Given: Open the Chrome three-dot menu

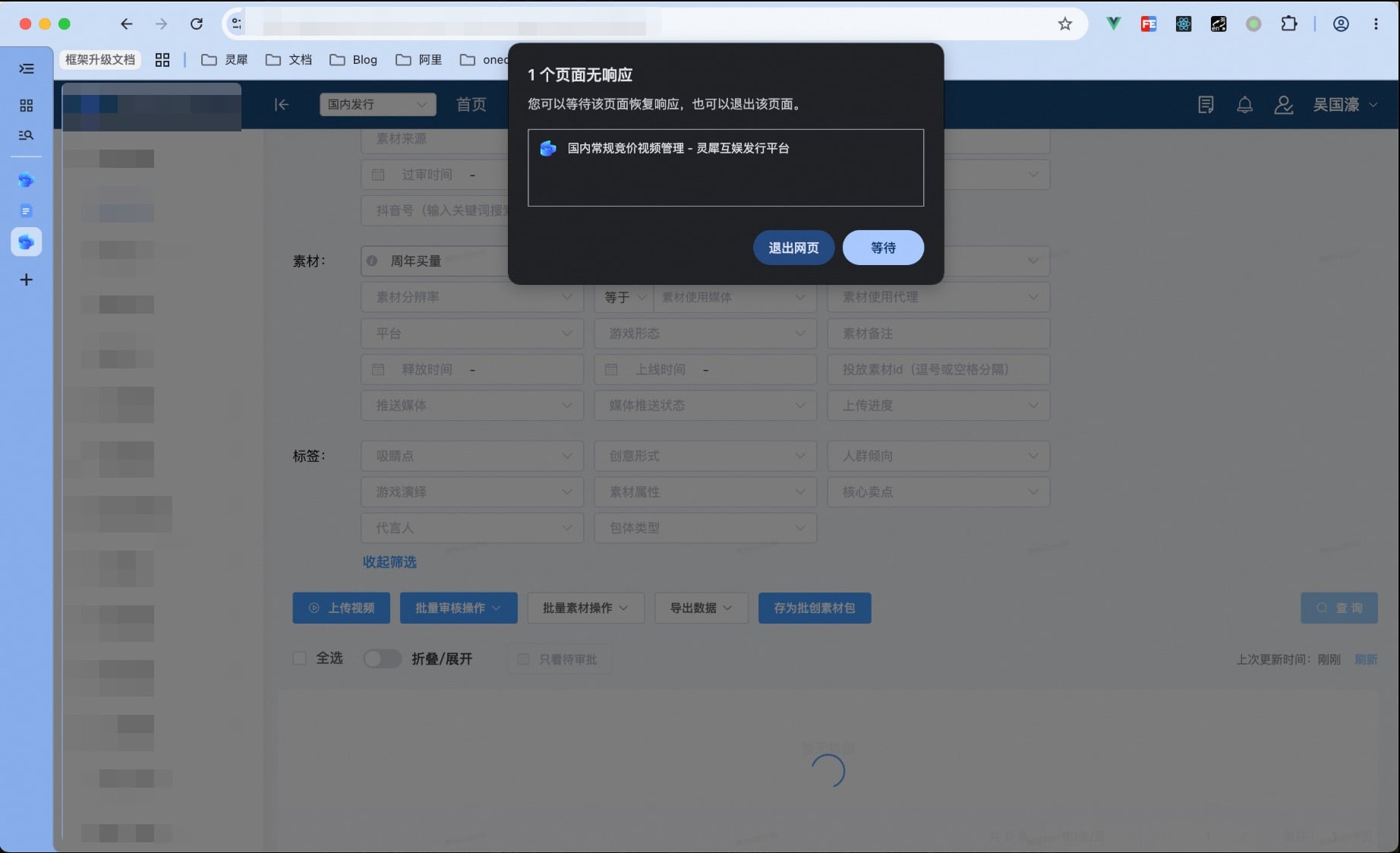Looking at the screenshot, I should point(1376,24).
